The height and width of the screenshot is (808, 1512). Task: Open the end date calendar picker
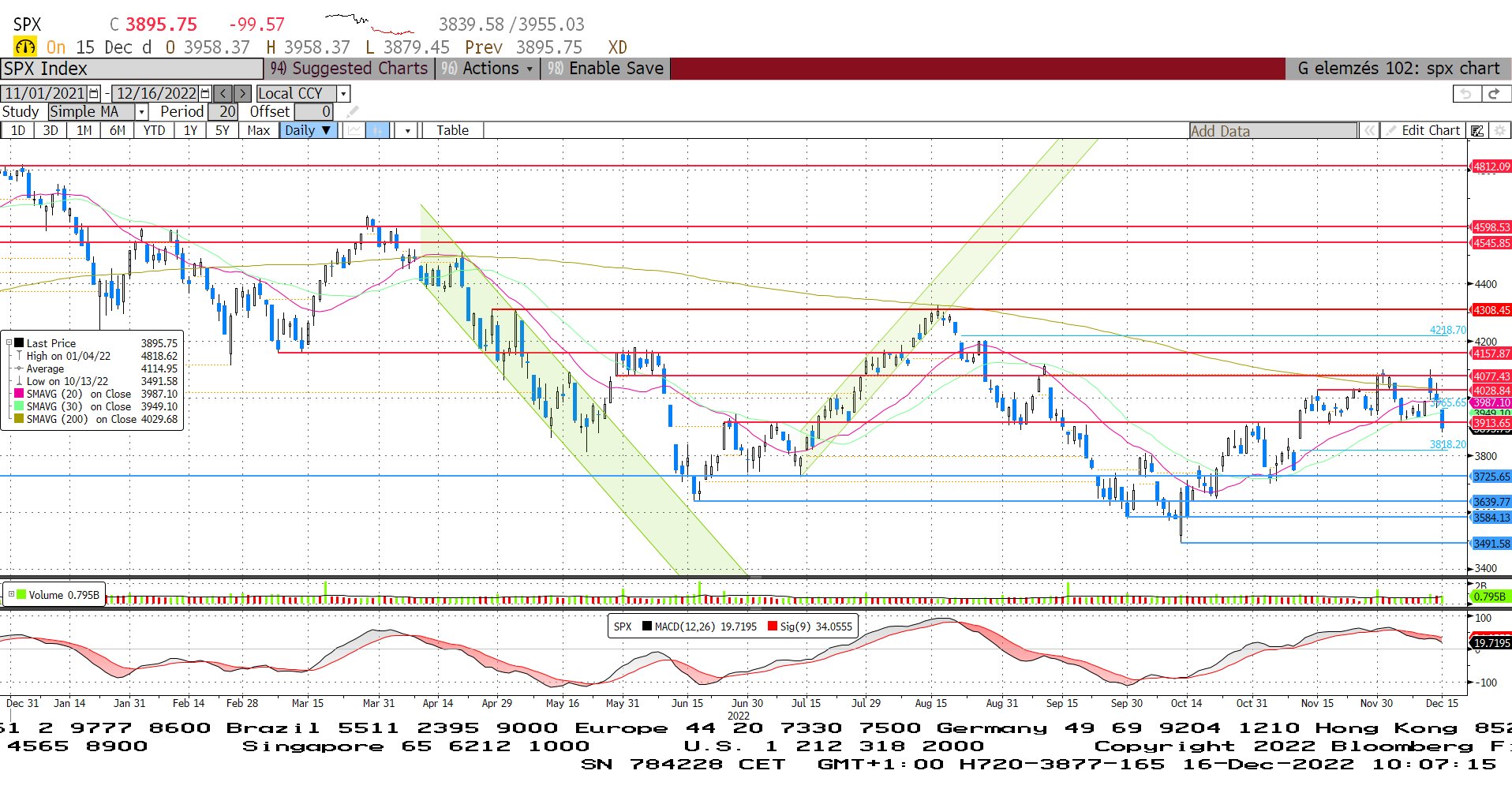pyautogui.click(x=206, y=93)
